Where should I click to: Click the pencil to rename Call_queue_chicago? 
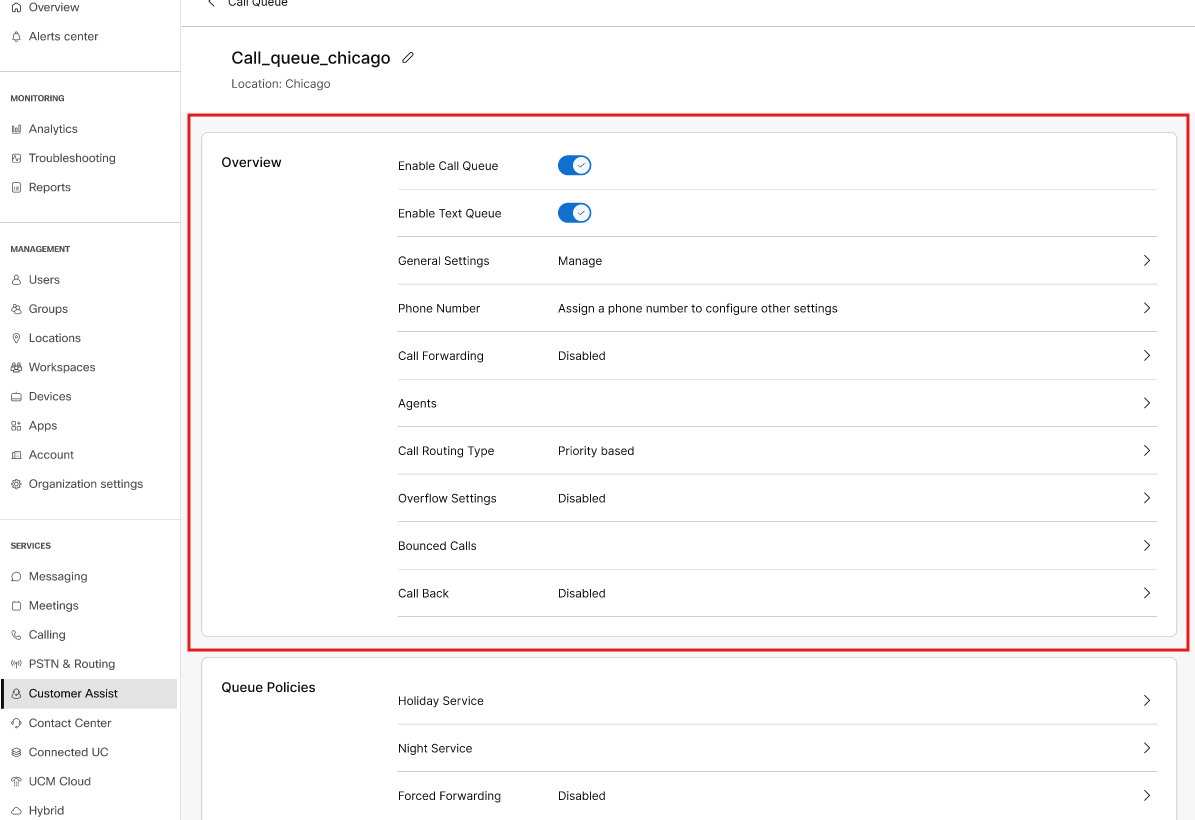coord(407,57)
